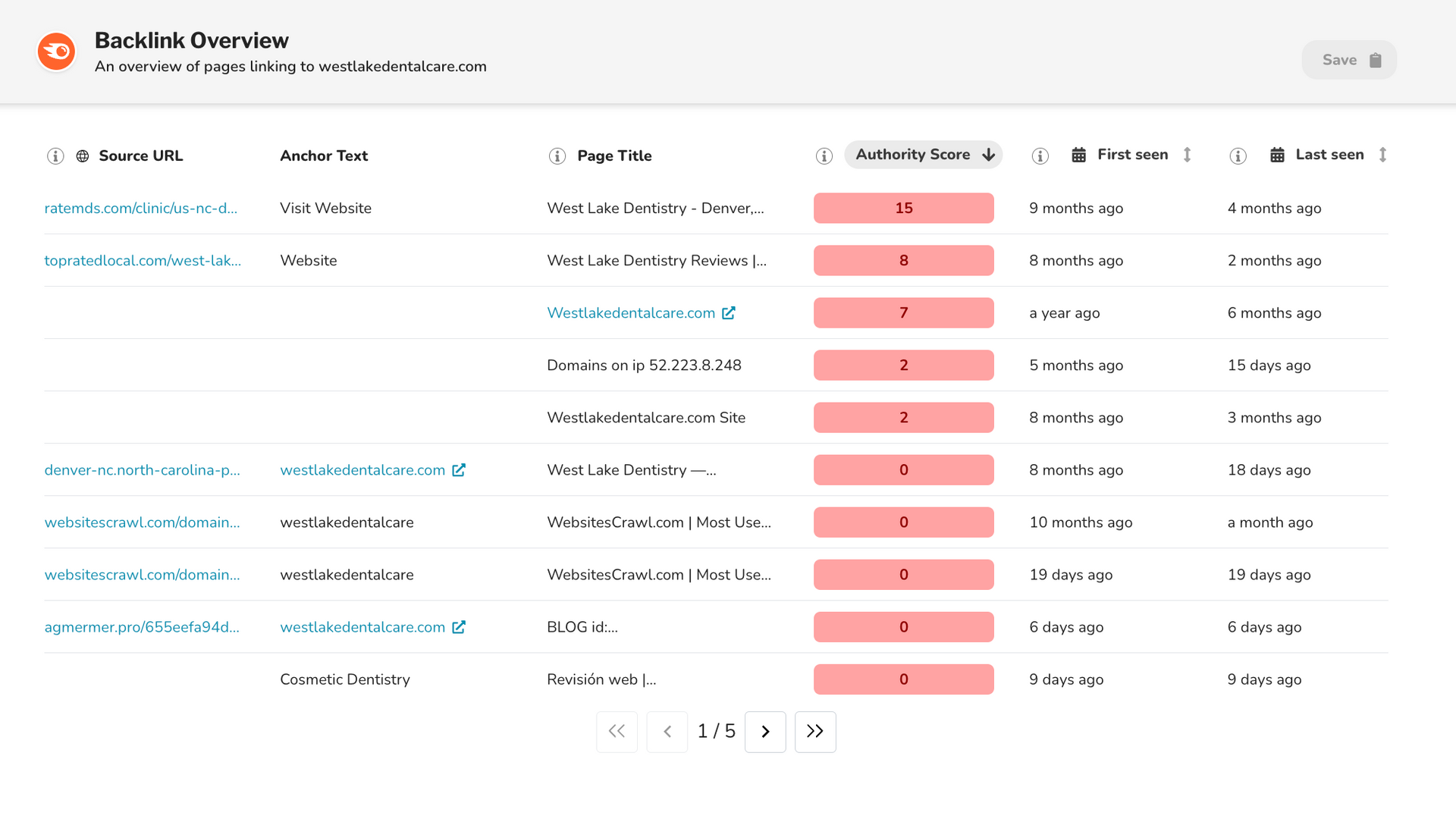Open websitescrawl.com link first seen 10 months ago
The image size is (1456, 822).
(142, 522)
